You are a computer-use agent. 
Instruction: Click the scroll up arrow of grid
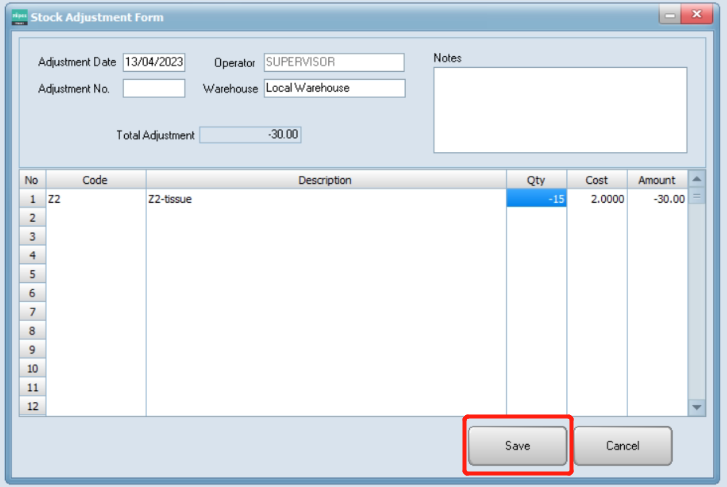(698, 180)
